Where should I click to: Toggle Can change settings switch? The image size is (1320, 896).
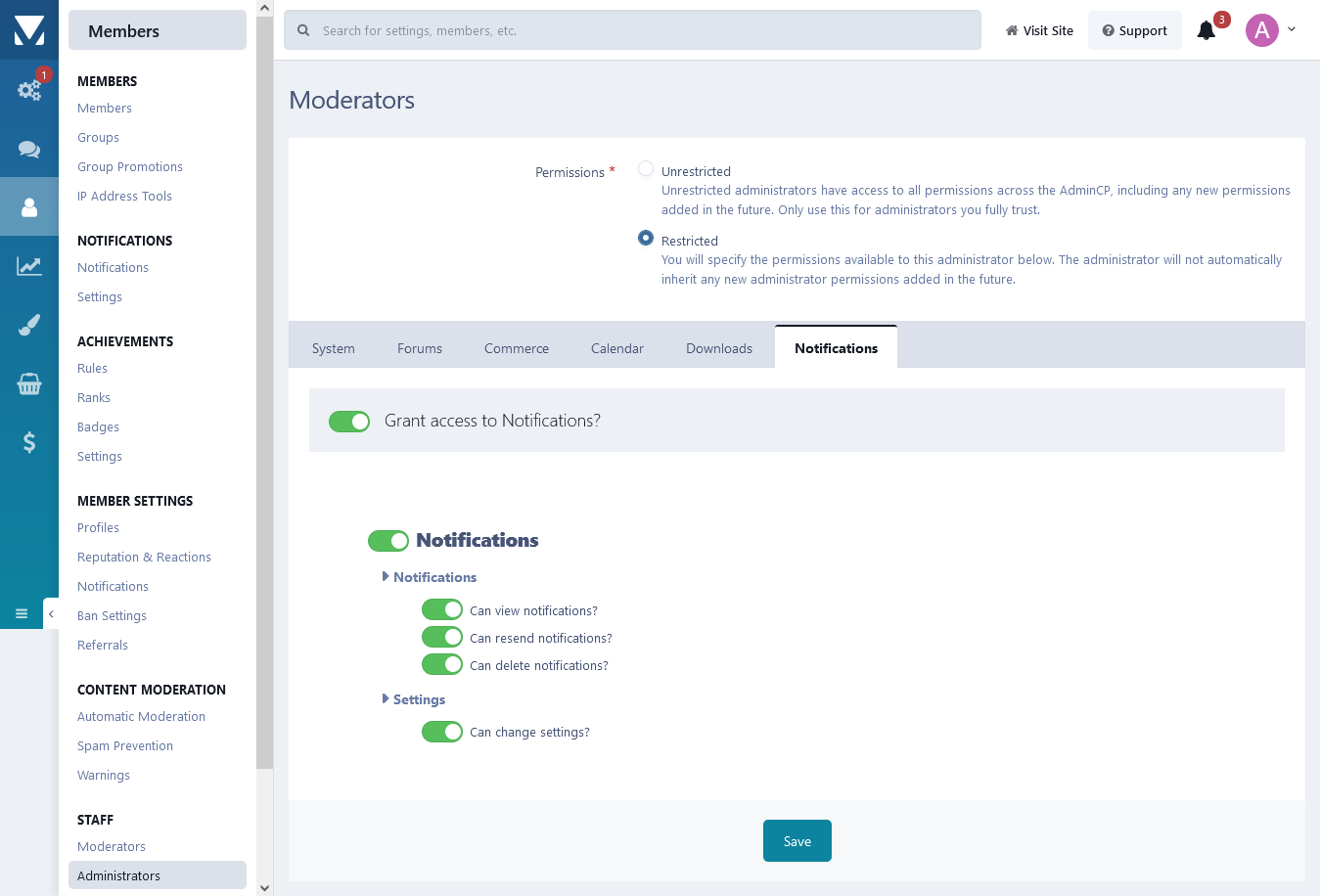(442, 731)
